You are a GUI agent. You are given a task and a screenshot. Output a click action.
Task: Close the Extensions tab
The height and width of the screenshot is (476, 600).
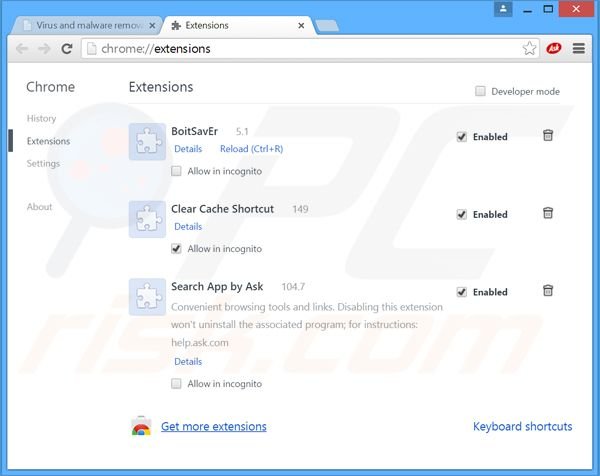point(301,26)
